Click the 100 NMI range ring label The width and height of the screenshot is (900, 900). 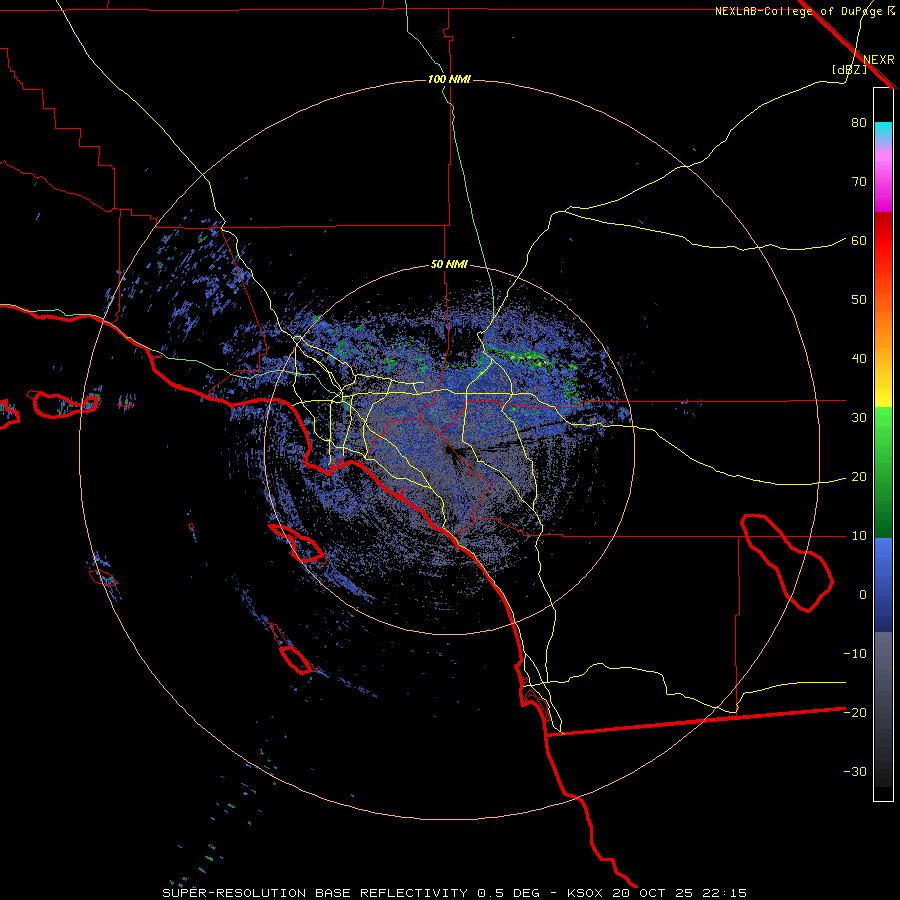point(449,79)
